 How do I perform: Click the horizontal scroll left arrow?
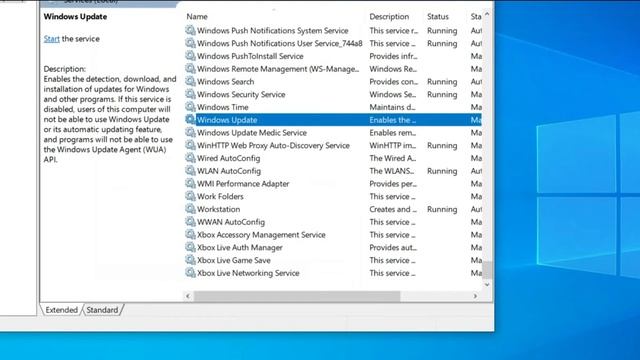pyautogui.click(x=188, y=296)
